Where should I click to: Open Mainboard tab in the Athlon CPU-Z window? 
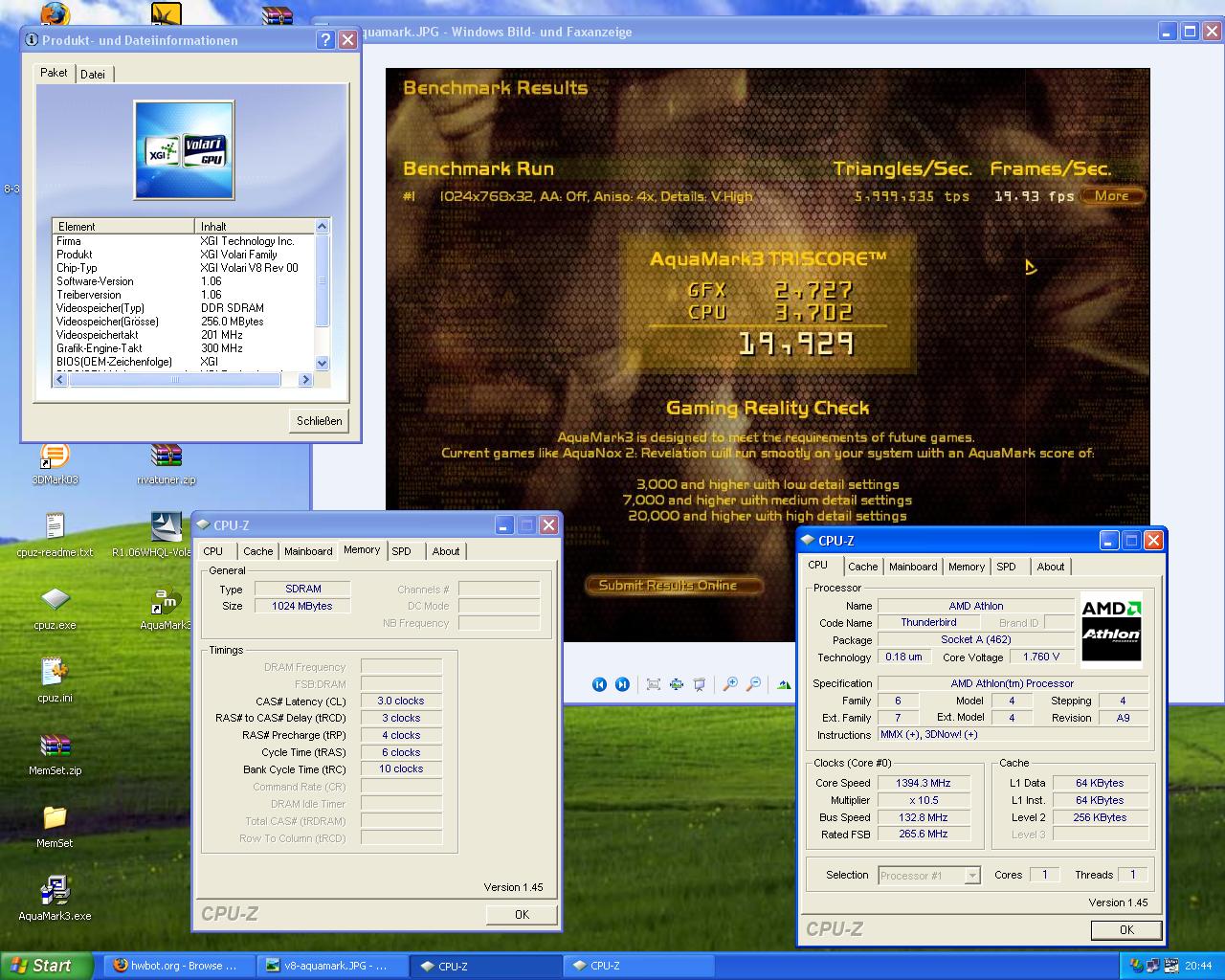pyautogui.click(x=913, y=567)
